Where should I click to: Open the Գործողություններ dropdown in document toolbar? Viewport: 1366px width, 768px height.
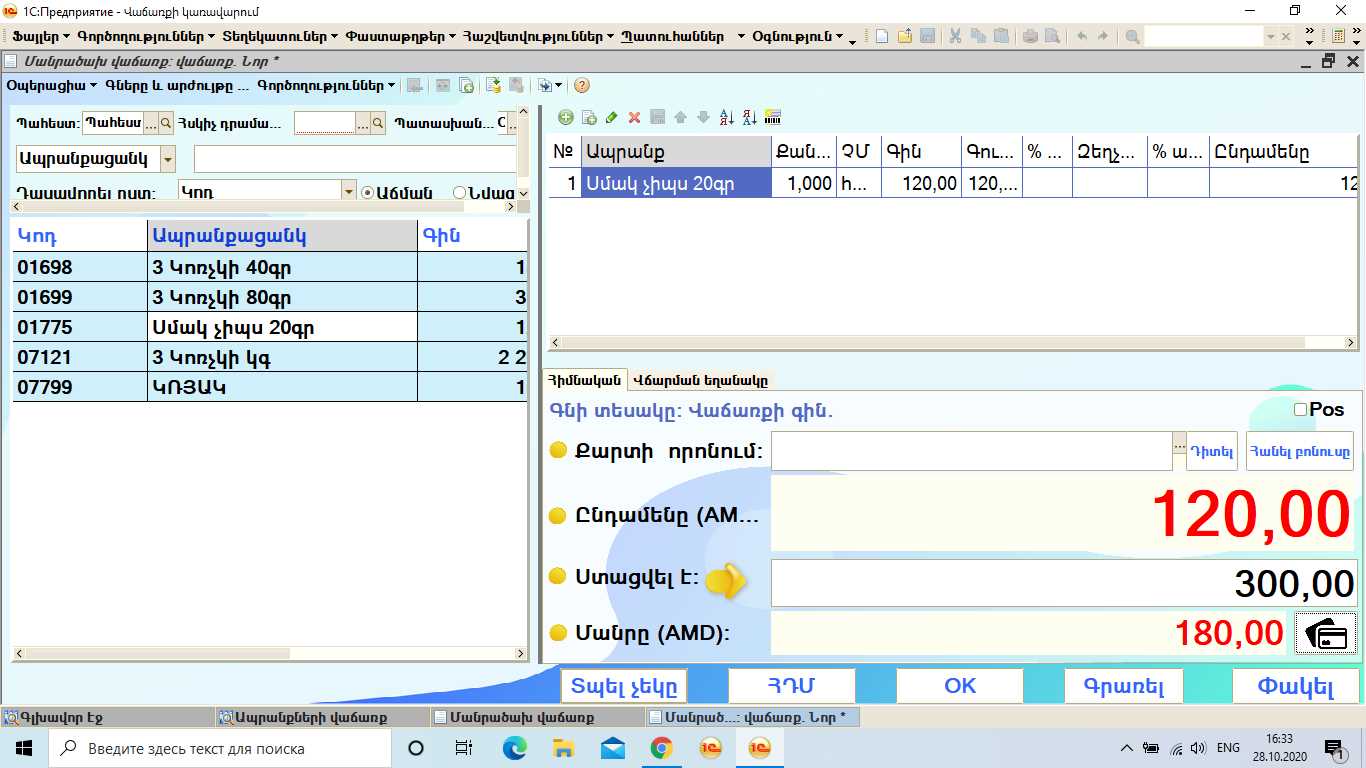(326, 86)
